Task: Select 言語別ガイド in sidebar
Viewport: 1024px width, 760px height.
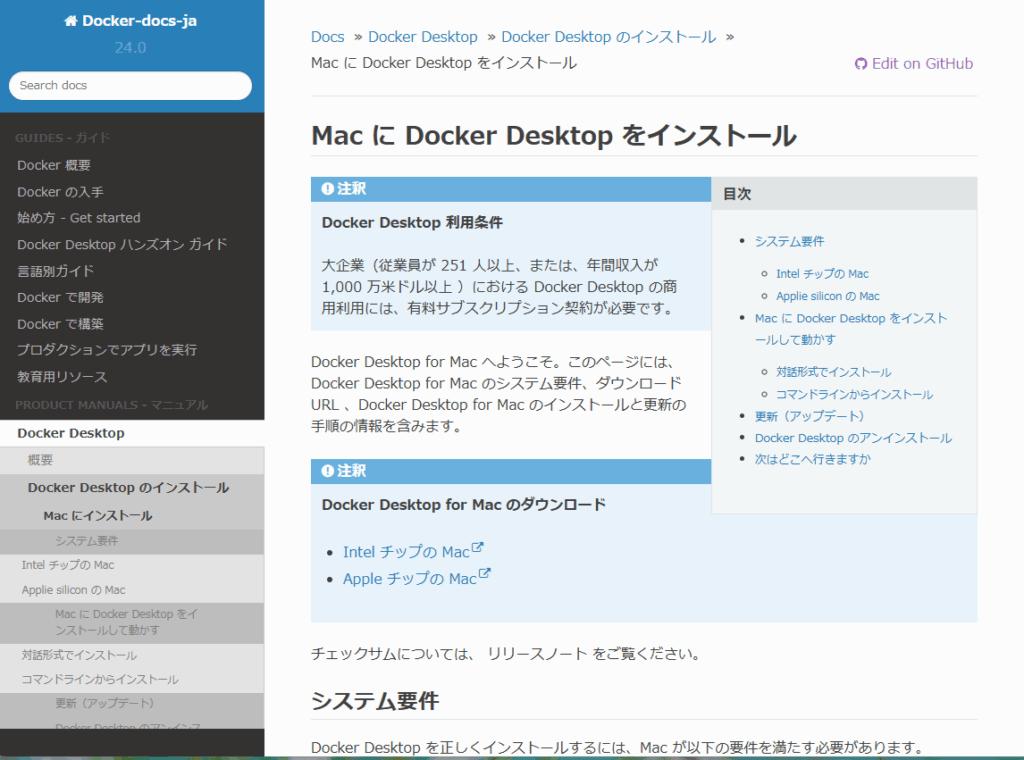Action: click(56, 271)
